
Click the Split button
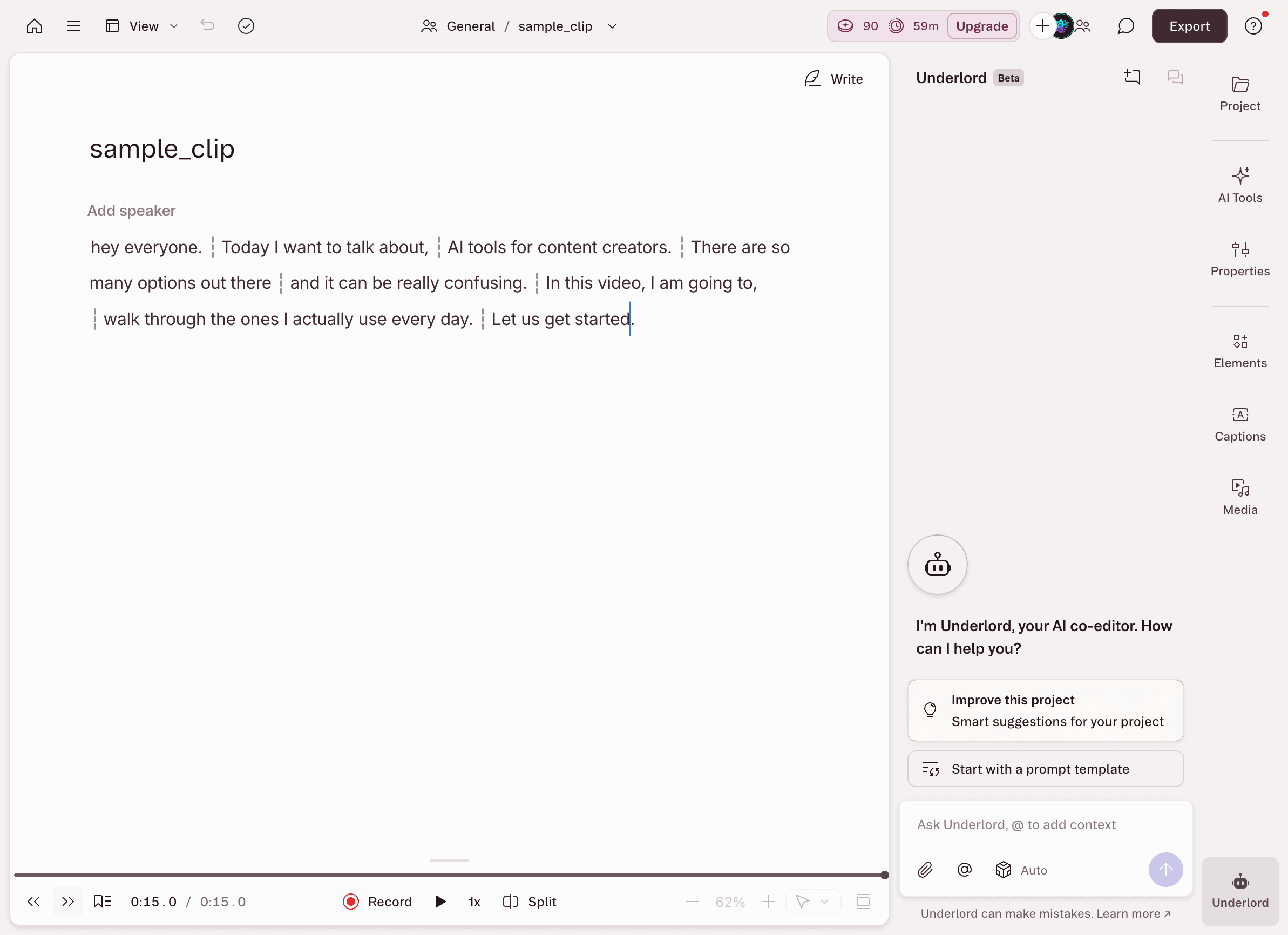coord(528,902)
